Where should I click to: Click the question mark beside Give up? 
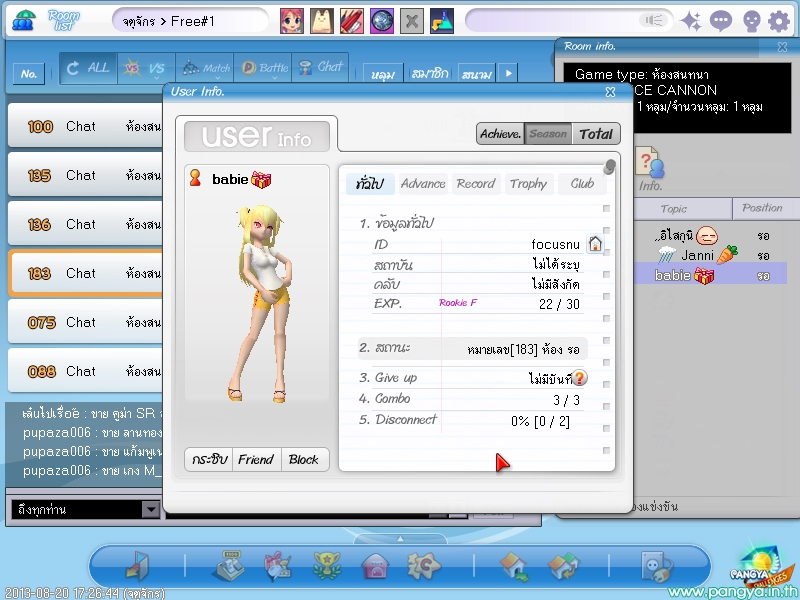coord(579,378)
